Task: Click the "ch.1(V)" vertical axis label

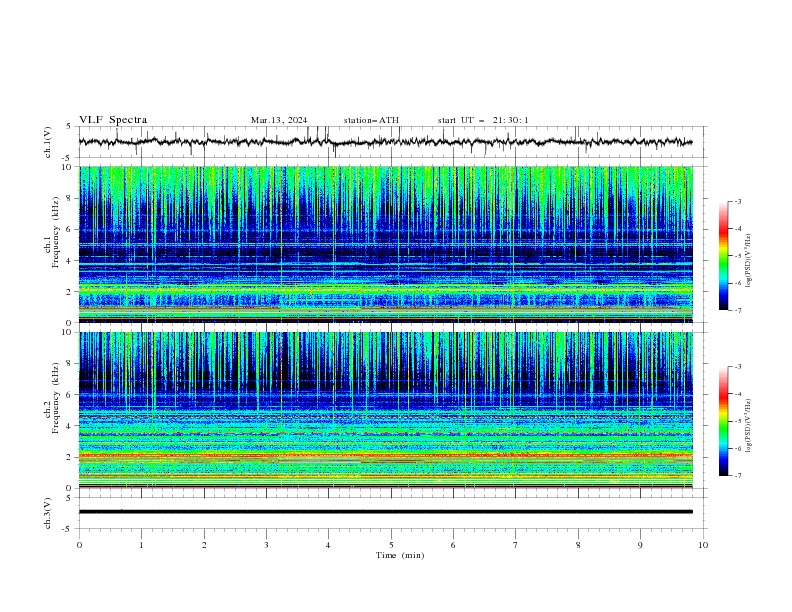Action: [47, 142]
